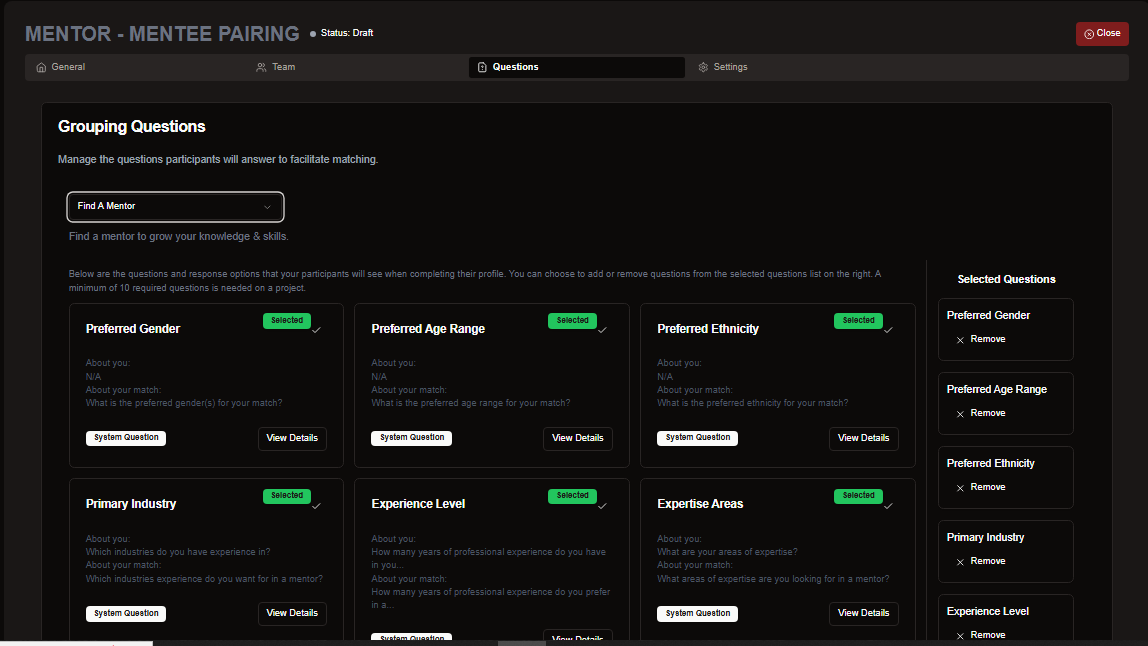1148x646 pixels.
Task: Click the Team tab people icon
Action: point(261,68)
